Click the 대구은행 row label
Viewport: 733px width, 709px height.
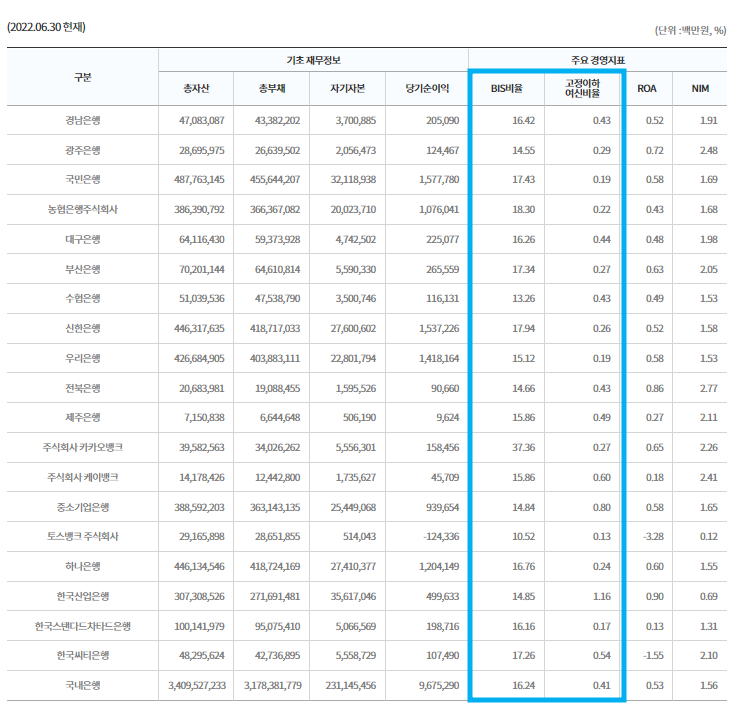pos(83,239)
